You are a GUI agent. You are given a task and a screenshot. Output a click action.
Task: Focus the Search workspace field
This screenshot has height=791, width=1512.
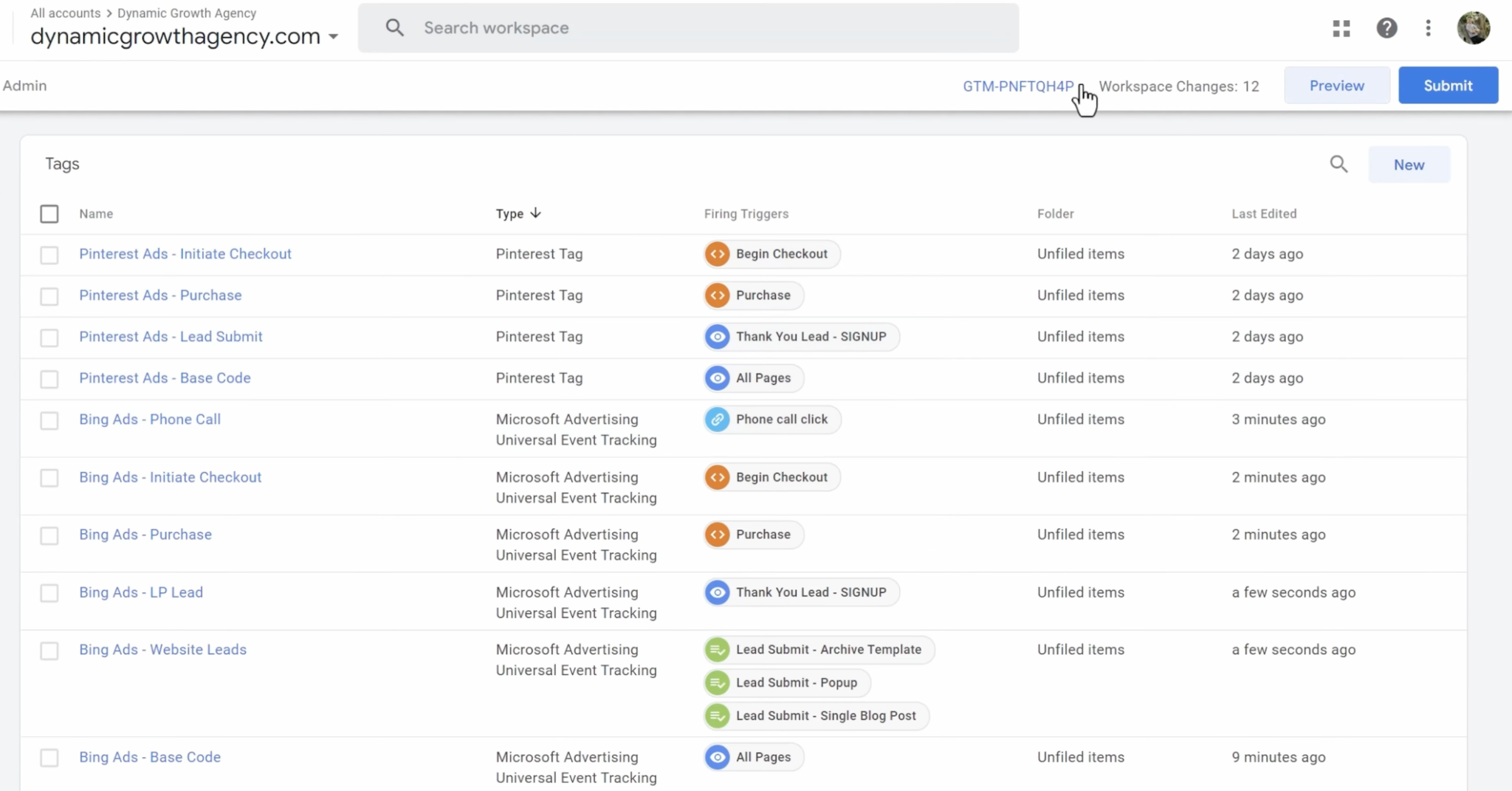688,28
